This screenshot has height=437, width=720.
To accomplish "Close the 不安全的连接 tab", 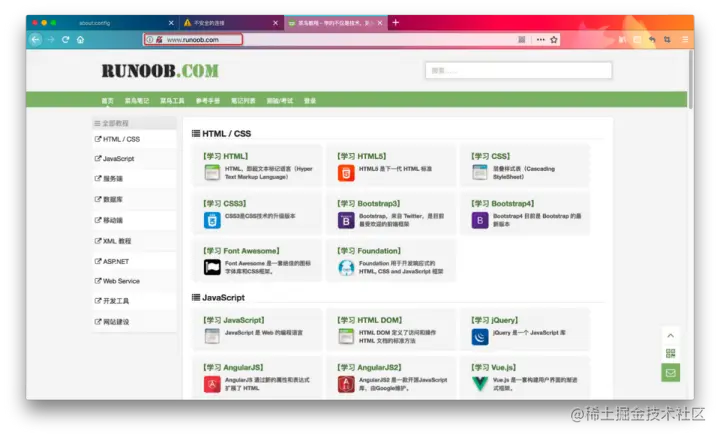I will click(275, 22).
